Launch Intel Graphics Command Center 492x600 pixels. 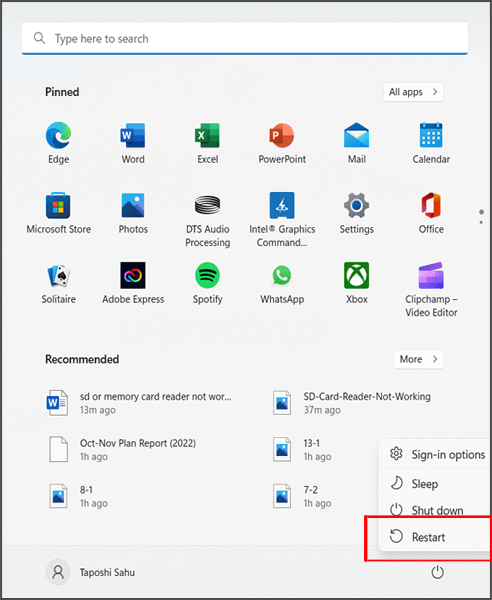click(282, 220)
